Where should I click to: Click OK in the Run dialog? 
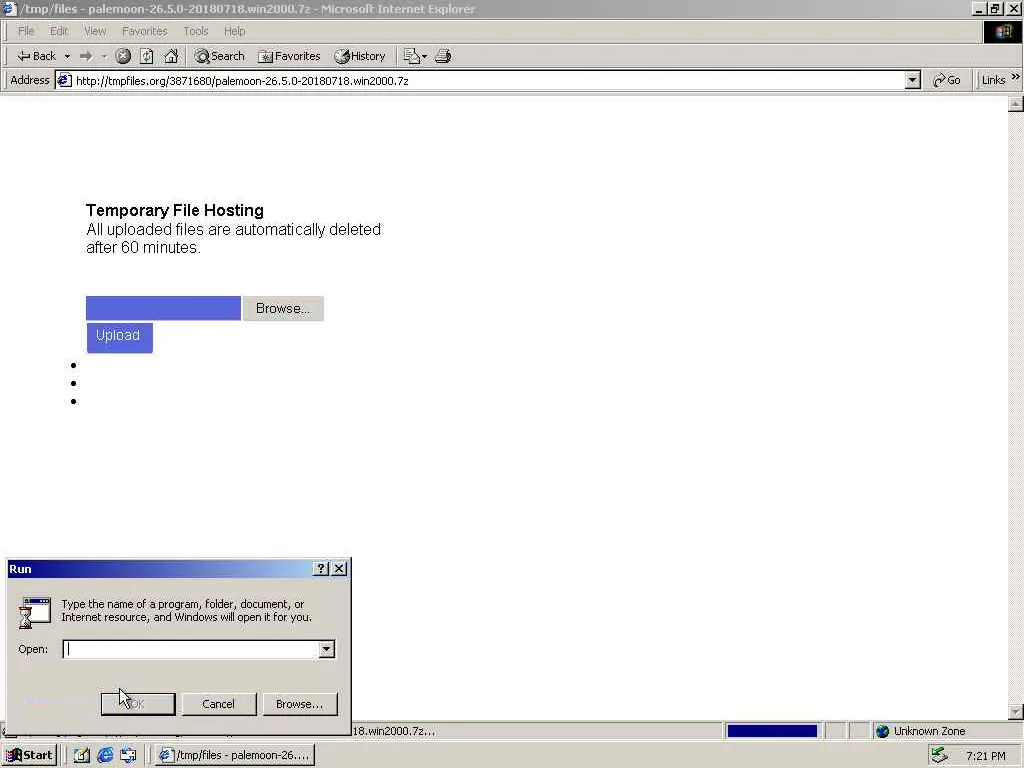(138, 704)
